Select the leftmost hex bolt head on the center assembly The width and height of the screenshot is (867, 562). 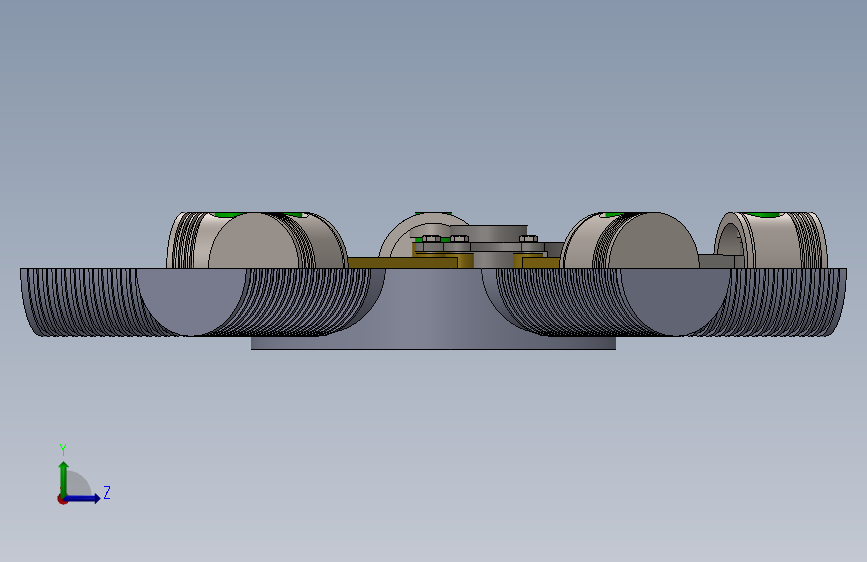(431, 239)
